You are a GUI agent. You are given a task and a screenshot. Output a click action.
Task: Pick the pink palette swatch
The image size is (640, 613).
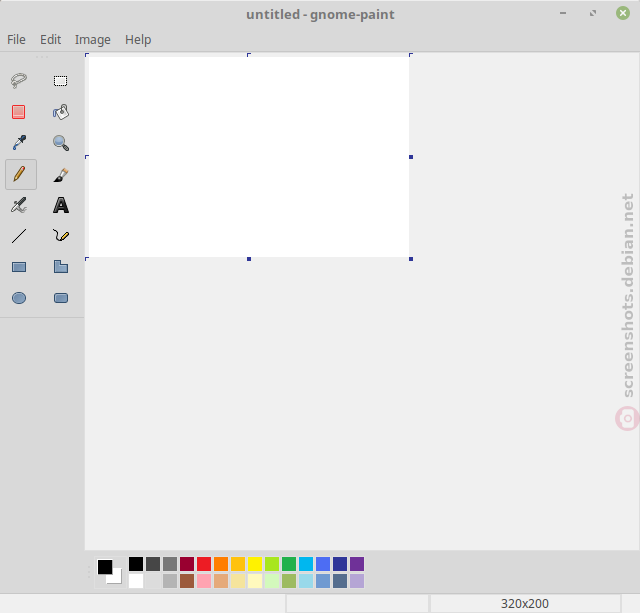coord(204,581)
